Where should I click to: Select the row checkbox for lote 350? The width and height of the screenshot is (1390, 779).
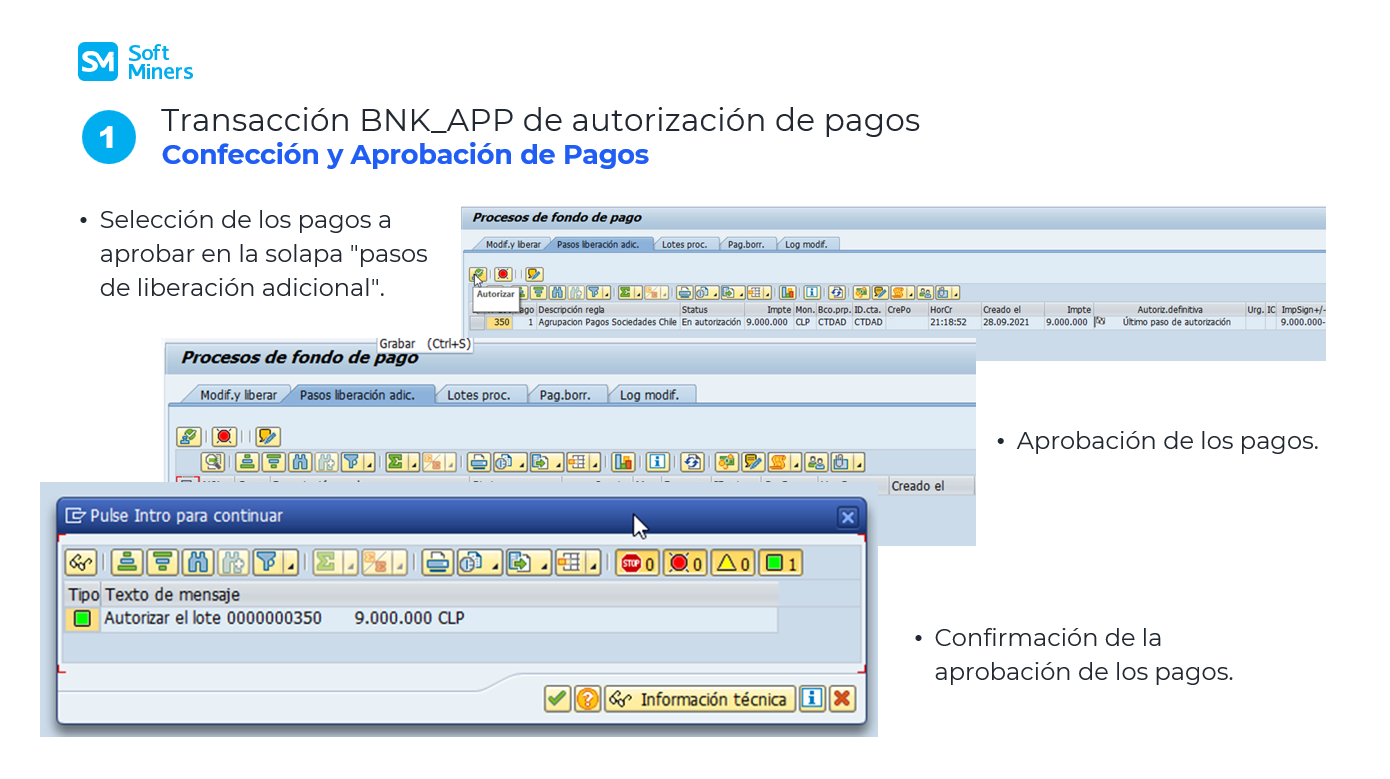click(477, 323)
